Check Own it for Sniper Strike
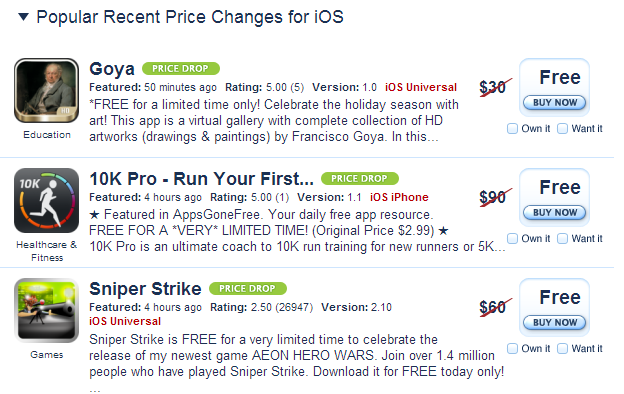This screenshot has width=624, height=394. (512, 348)
